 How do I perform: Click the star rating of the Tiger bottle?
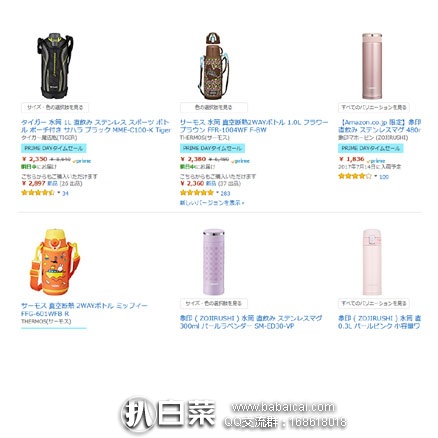click(37, 193)
